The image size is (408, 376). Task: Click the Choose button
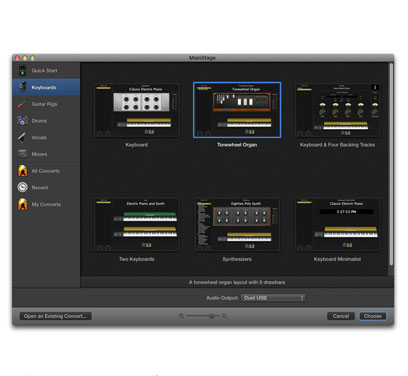click(x=373, y=316)
